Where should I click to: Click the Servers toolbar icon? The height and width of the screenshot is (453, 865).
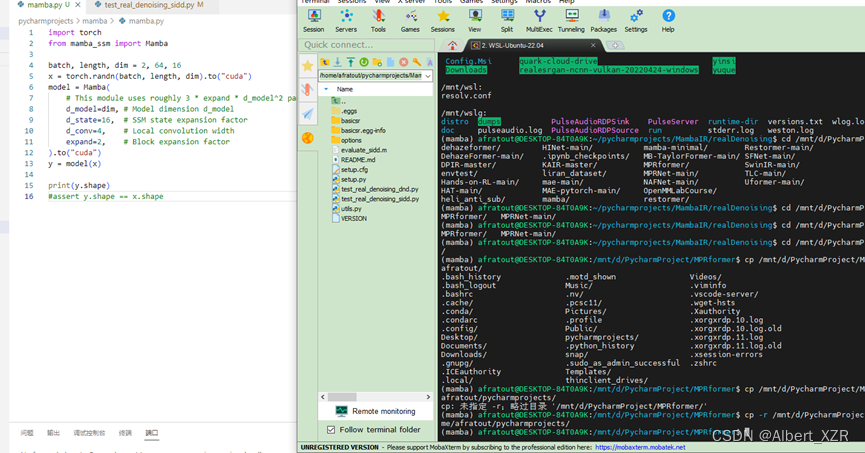(x=346, y=21)
